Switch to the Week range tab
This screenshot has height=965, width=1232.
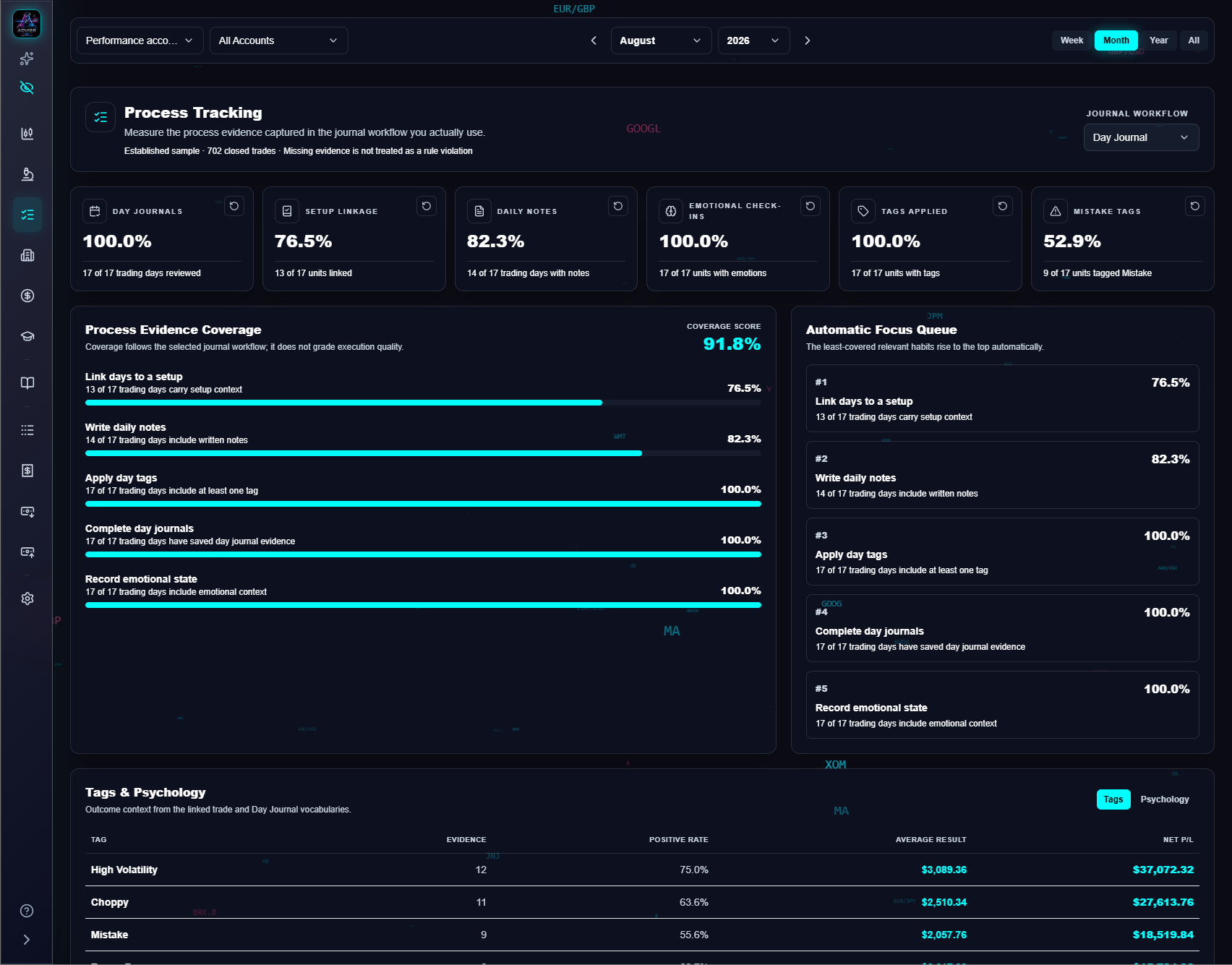pos(1071,40)
